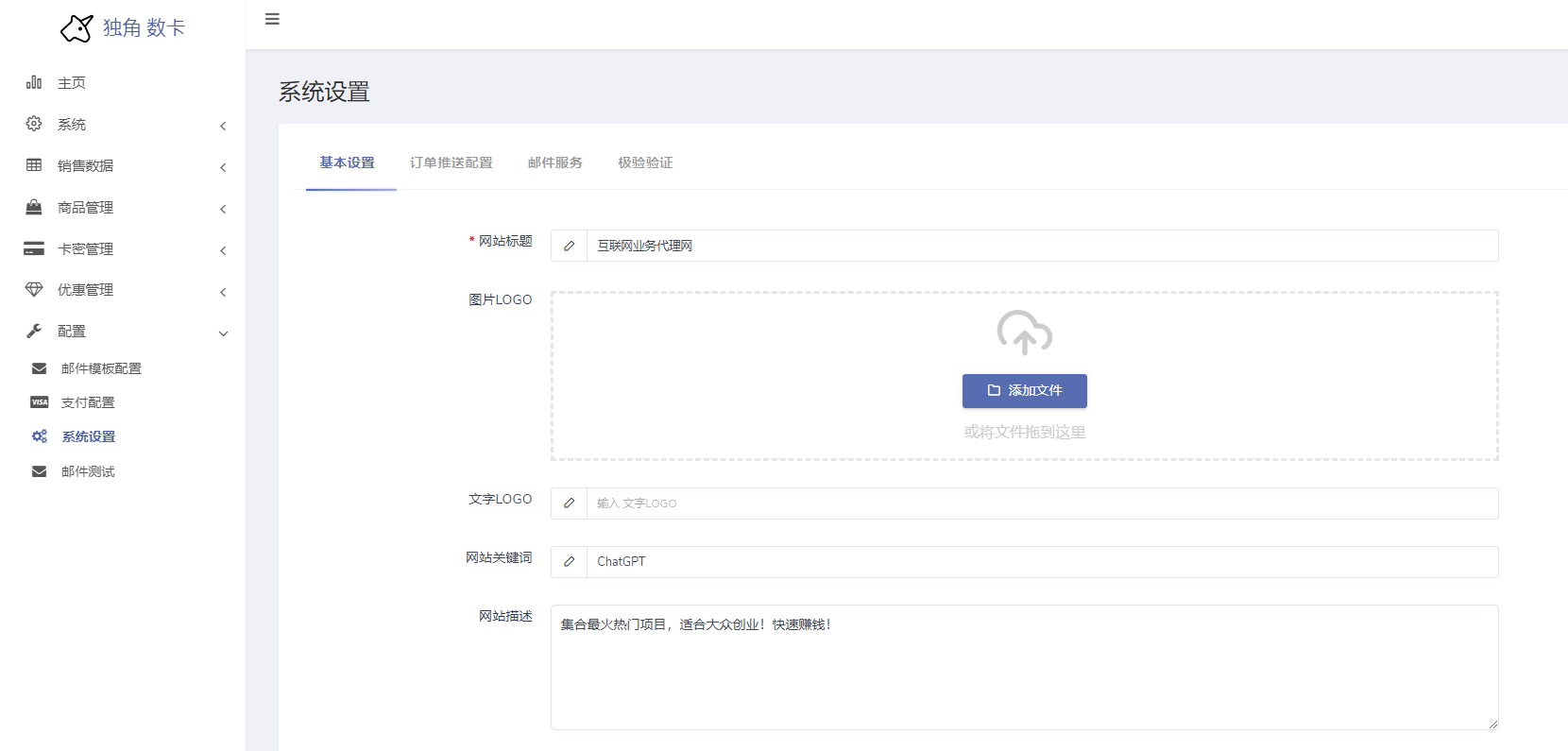Click the hamburger menu icon to collapse sidebar
Viewport: 1568px width, 751px height.
272,19
